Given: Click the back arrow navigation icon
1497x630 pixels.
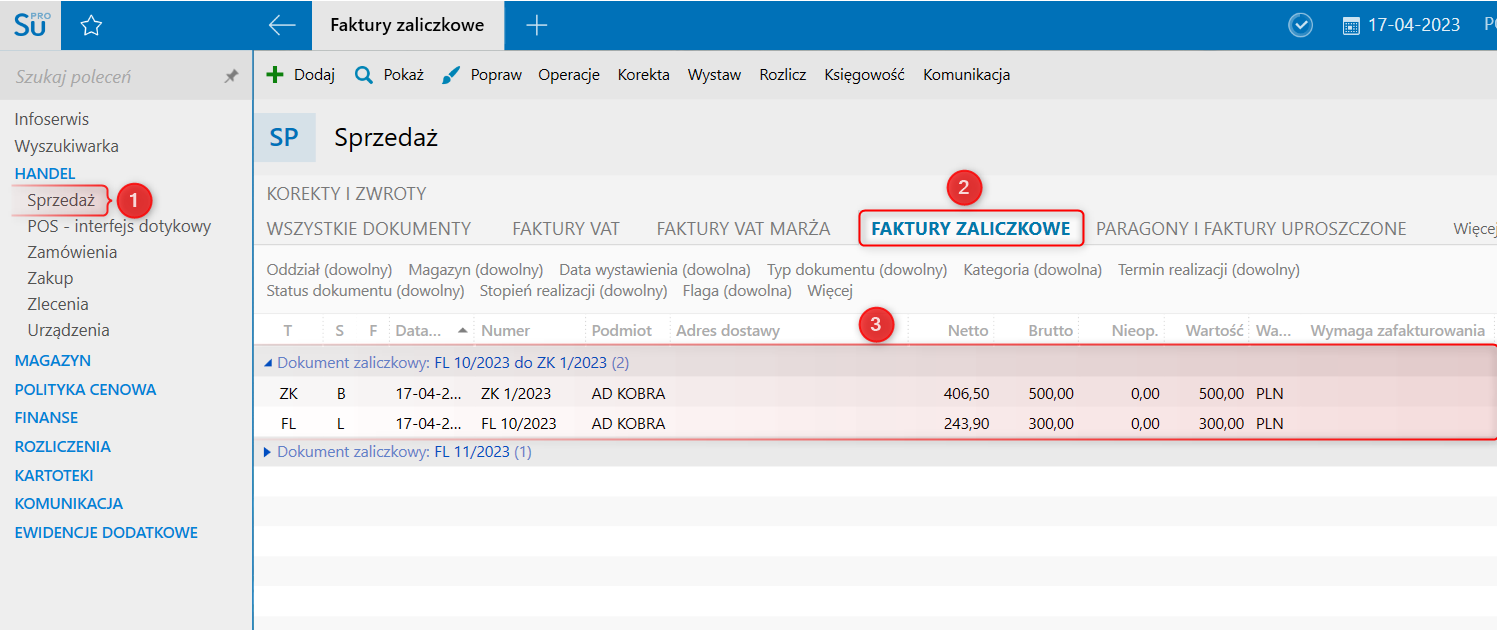Looking at the screenshot, I should [282, 26].
